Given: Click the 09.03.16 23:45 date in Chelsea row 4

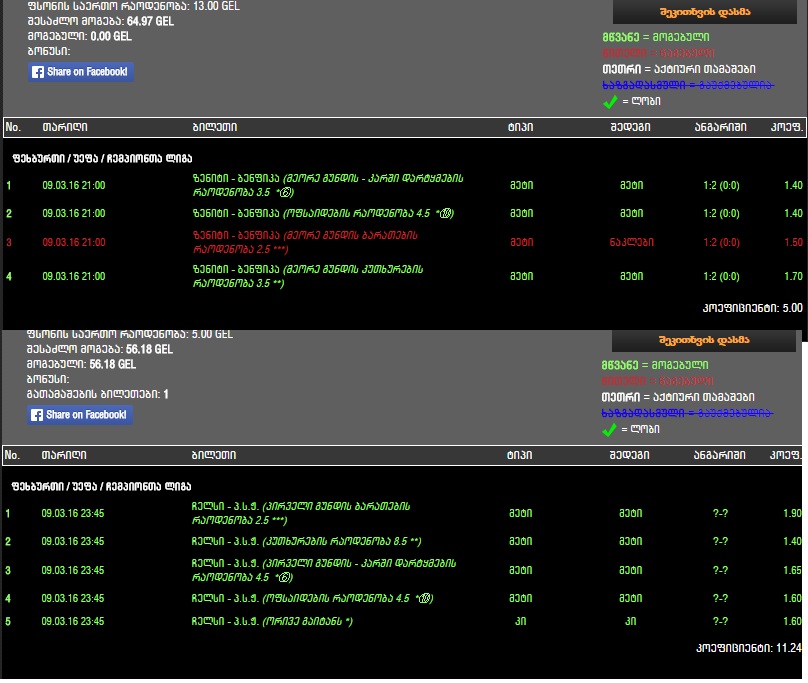Looking at the screenshot, I should [73, 598].
